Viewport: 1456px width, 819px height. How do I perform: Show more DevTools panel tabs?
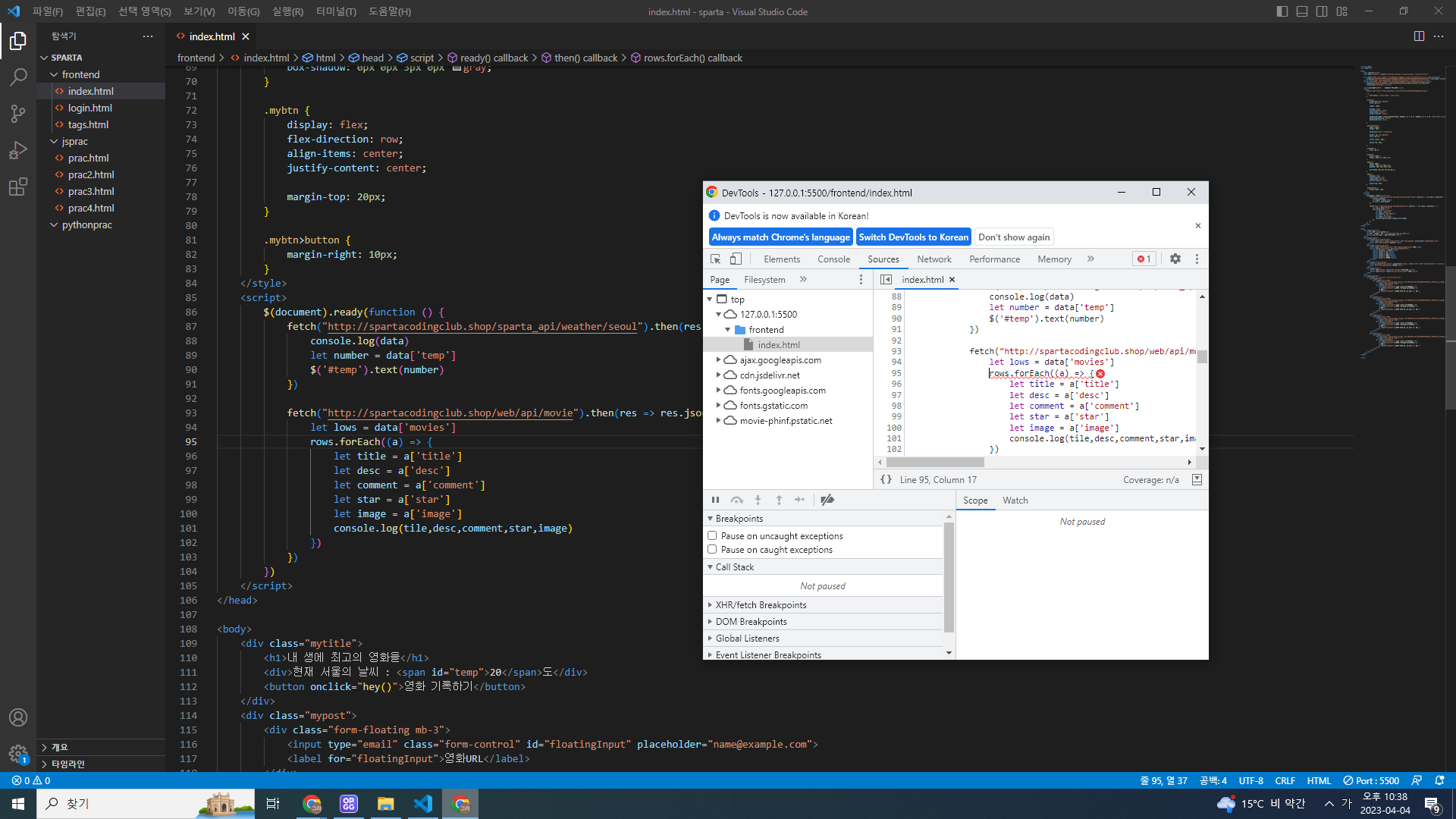(1090, 259)
